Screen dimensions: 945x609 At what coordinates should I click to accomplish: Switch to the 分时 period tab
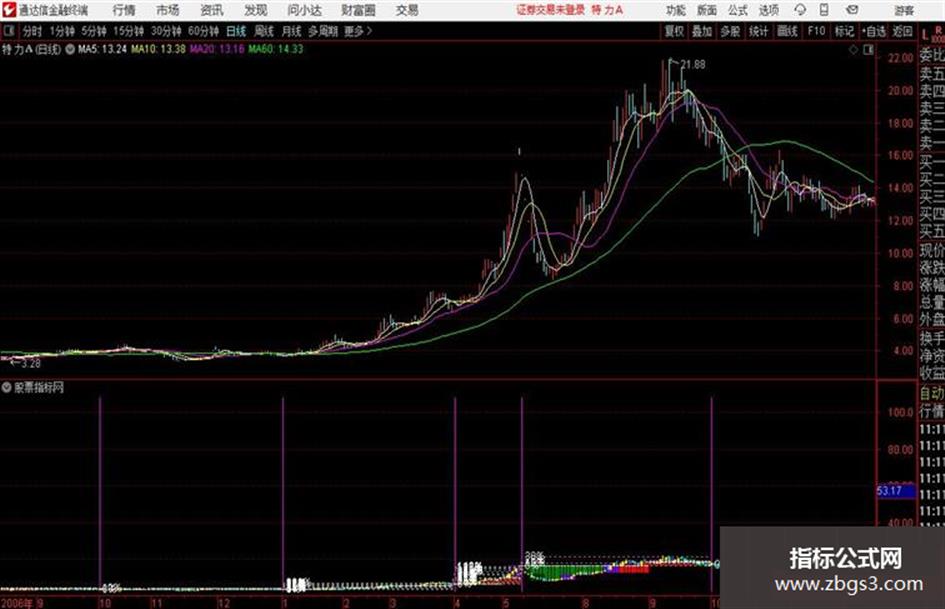click(33, 31)
